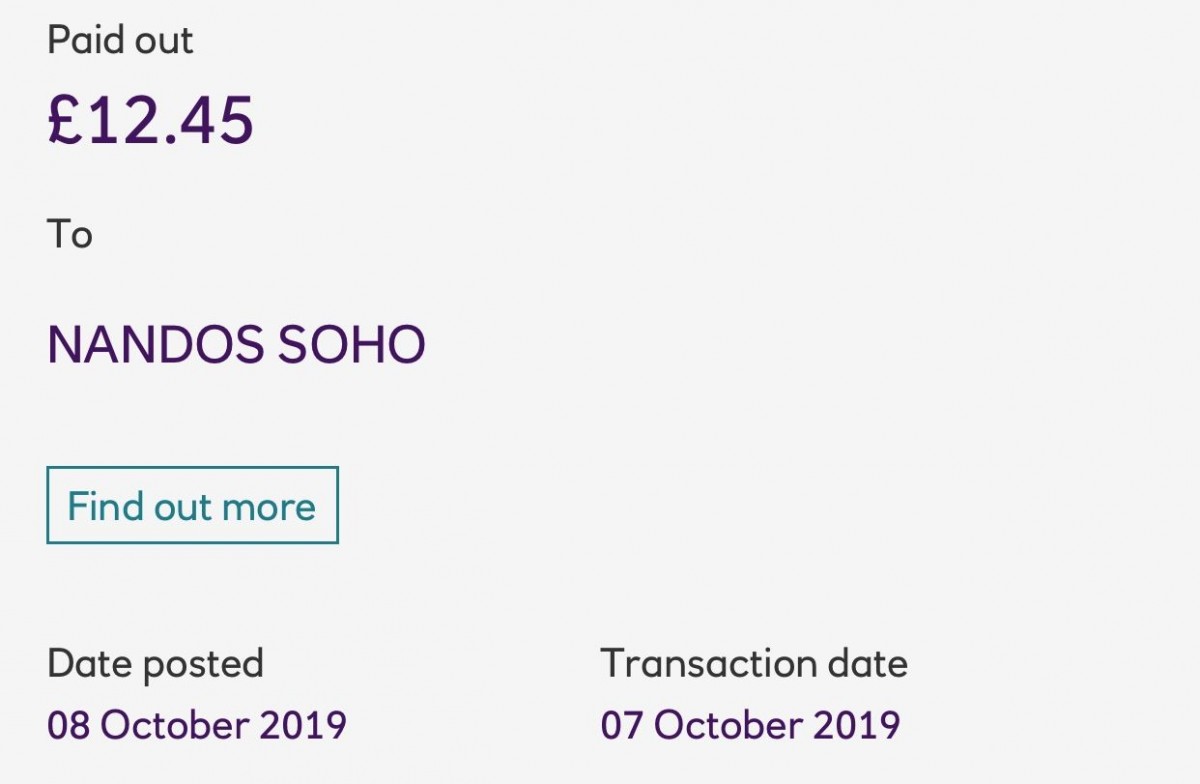1200x784 pixels.
Task: Select the 08 October 2019 posted date
Action: pos(197,725)
